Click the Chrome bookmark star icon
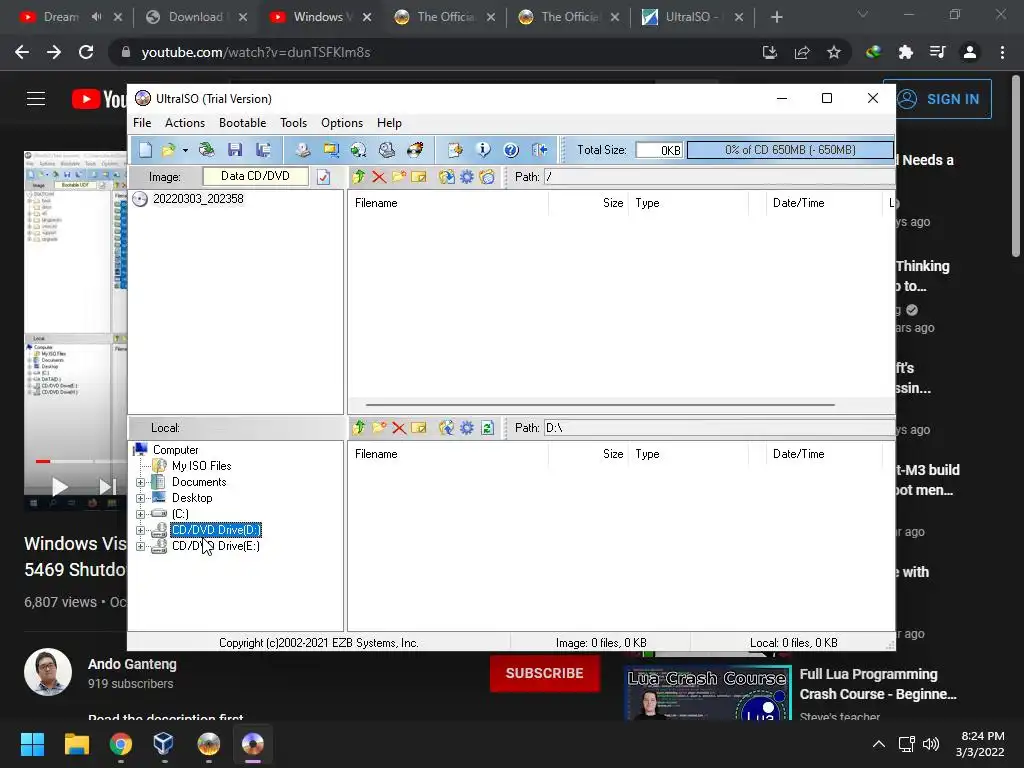The height and width of the screenshot is (768, 1024). click(834, 52)
